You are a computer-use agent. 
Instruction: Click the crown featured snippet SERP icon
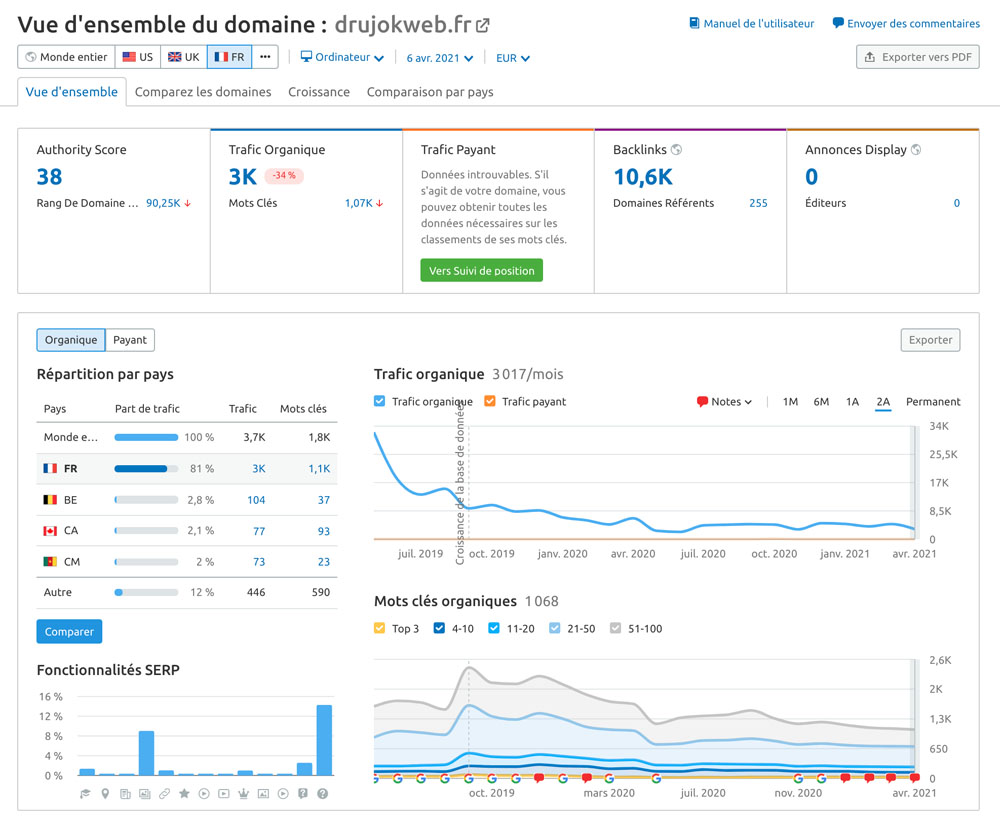(x=243, y=794)
